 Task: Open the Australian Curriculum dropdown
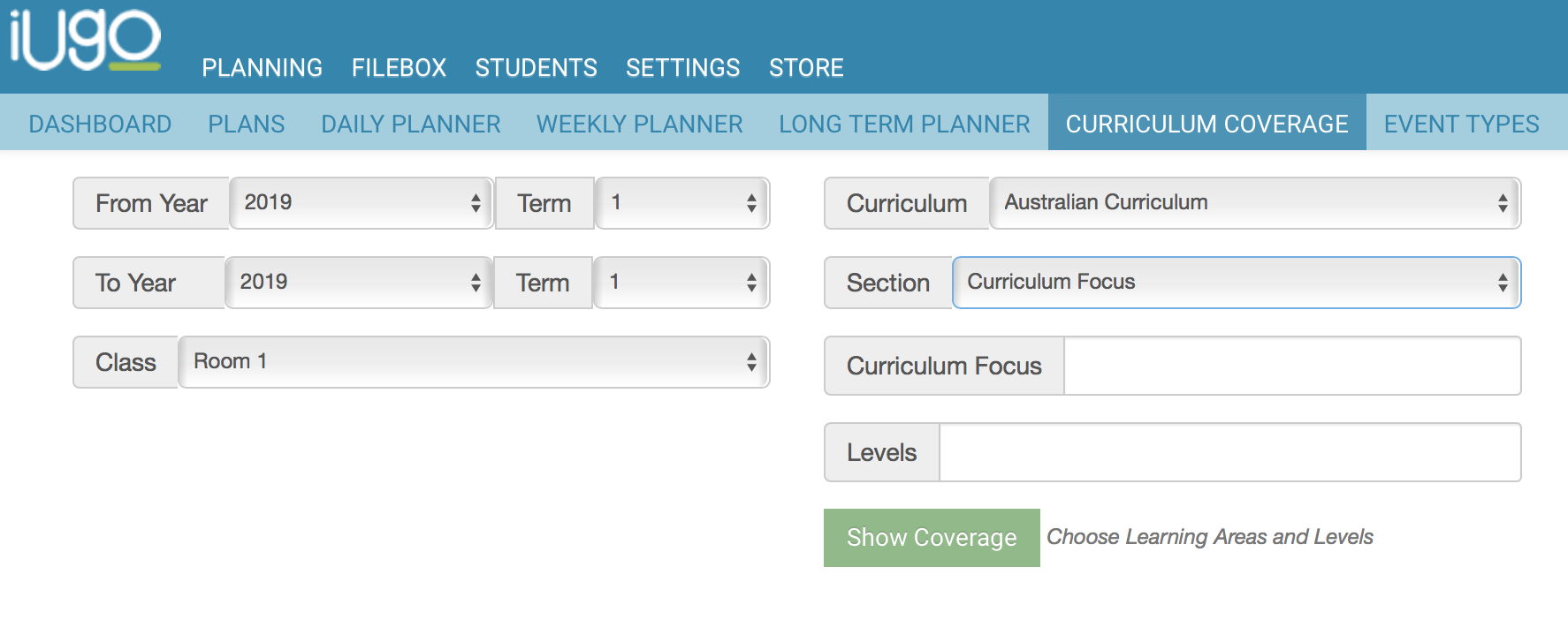1255,203
